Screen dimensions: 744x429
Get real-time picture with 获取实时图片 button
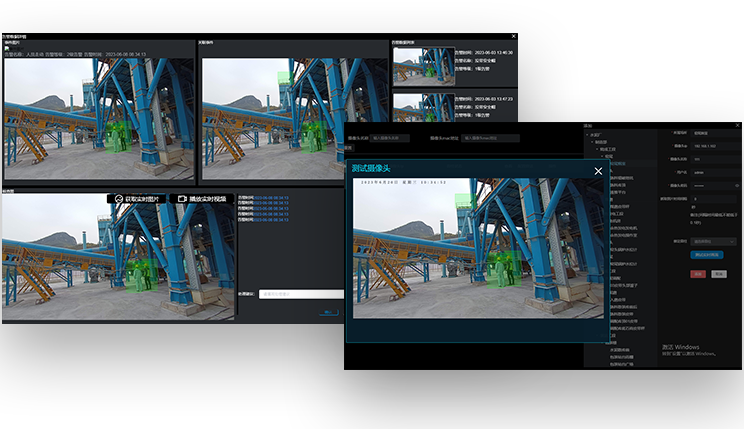click(x=137, y=199)
